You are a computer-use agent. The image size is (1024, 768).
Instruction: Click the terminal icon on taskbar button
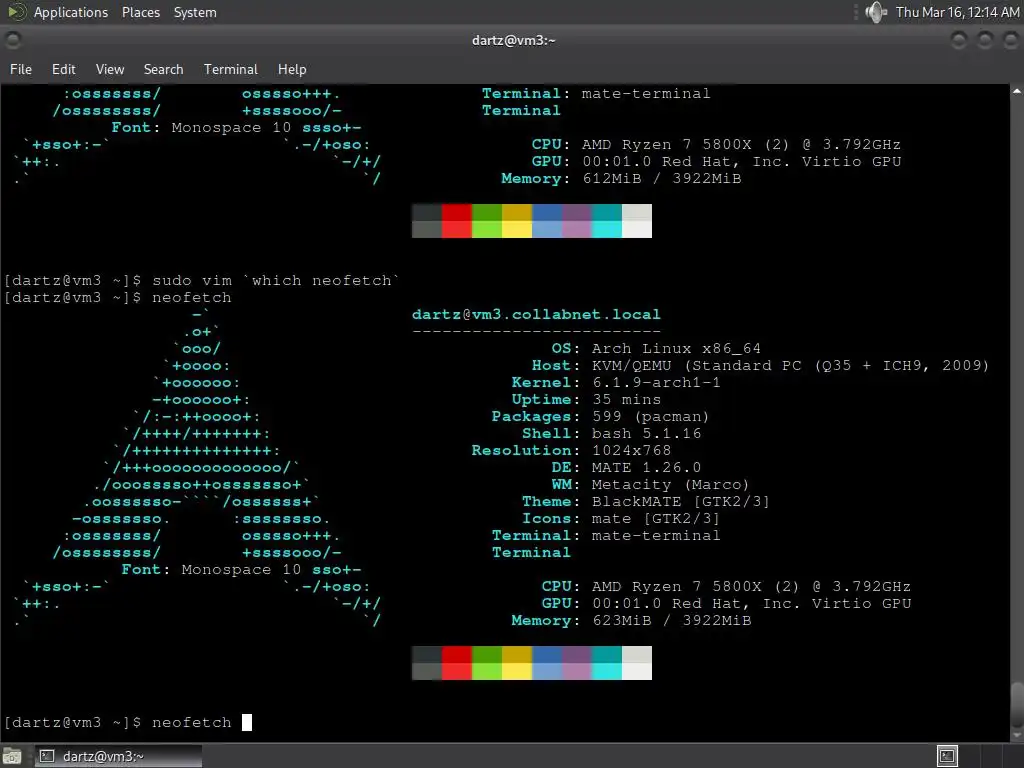[47, 756]
